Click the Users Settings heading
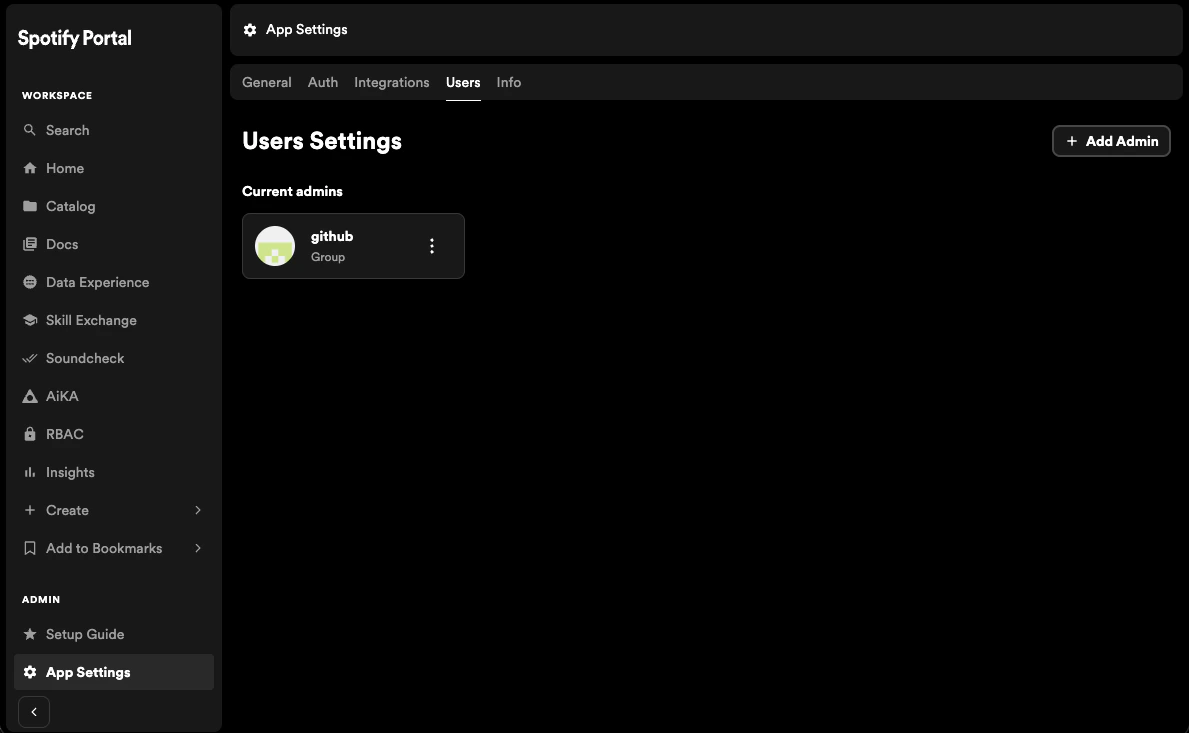Screen dimensions: 1189x733 322,141
